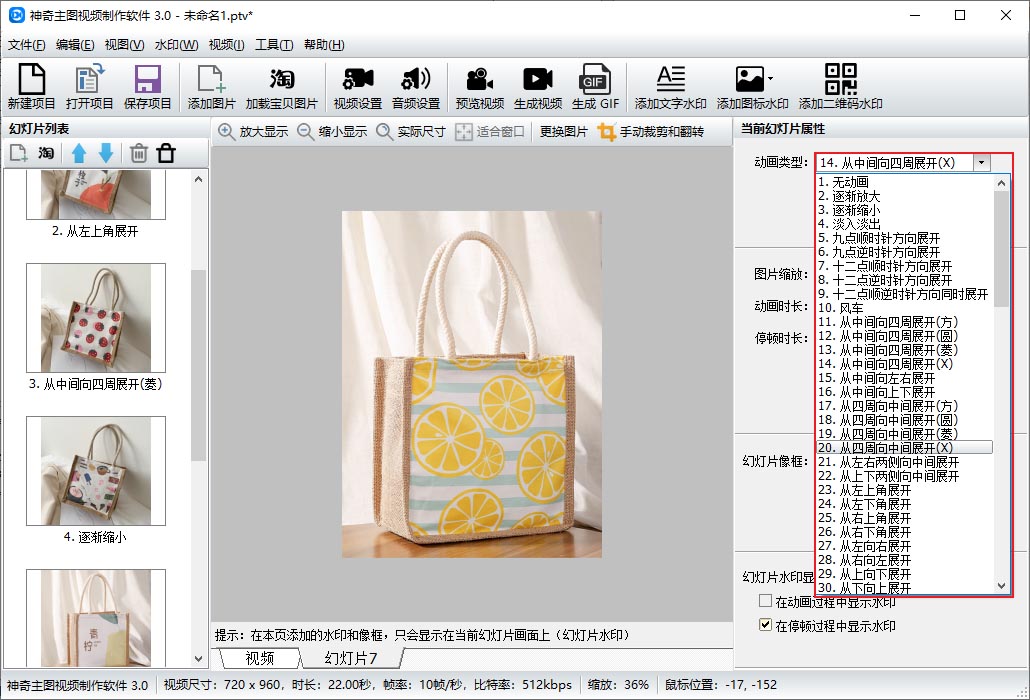This screenshot has width=1030, height=700.
Task: Select slide thumbnail 4. 逐渐缩小
Action: (x=96, y=470)
